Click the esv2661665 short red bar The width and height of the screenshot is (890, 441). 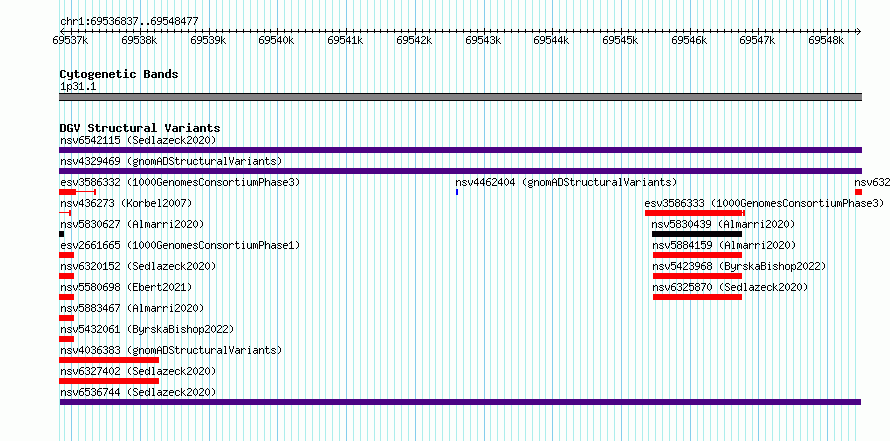pyautogui.click(x=66, y=255)
